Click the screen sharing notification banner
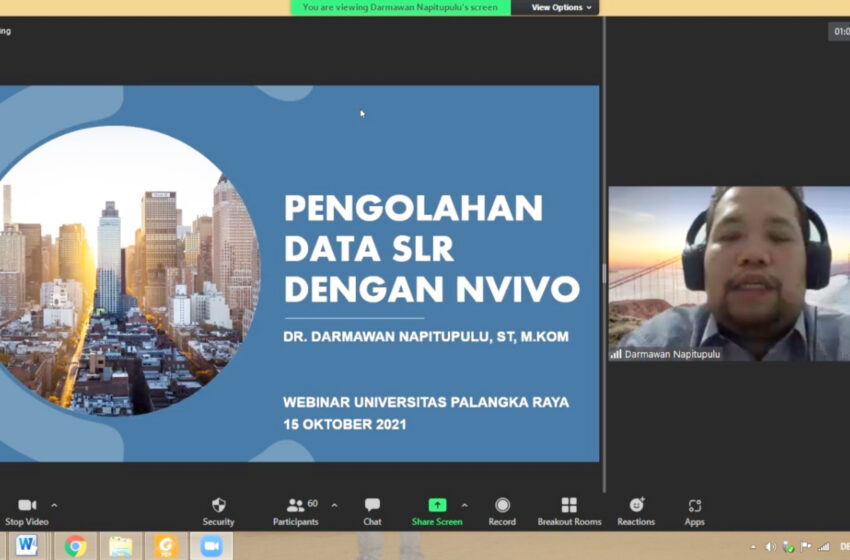Image resolution: width=850 pixels, height=560 pixels. pos(400,8)
